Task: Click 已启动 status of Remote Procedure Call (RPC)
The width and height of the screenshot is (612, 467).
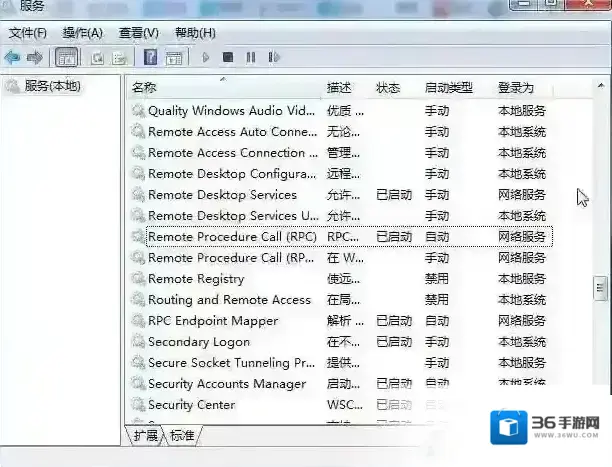Action: pyautogui.click(x=394, y=237)
